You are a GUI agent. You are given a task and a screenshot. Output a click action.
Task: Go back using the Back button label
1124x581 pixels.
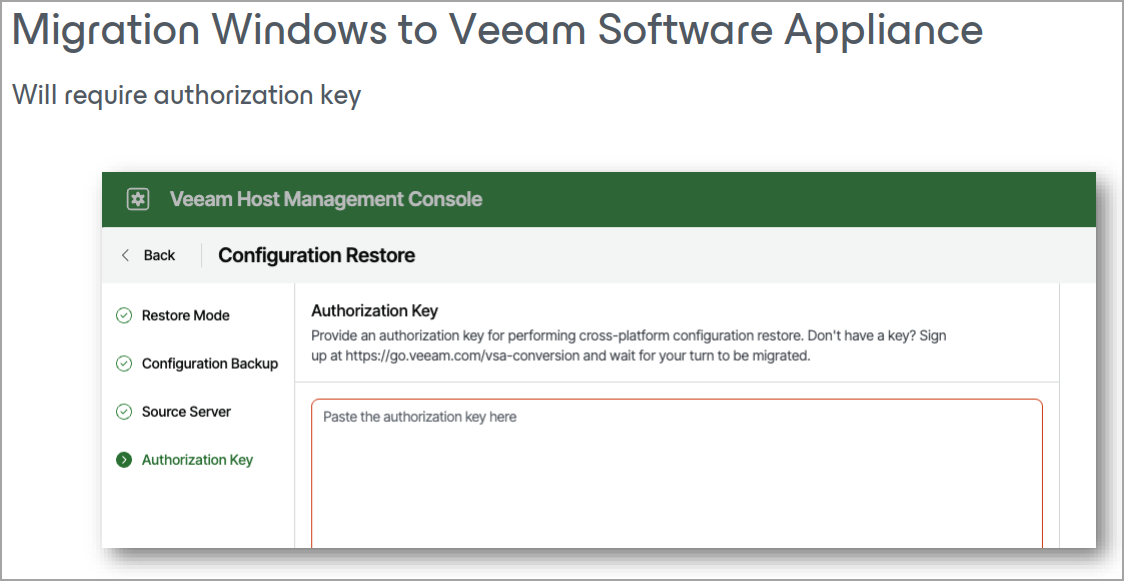(159, 255)
